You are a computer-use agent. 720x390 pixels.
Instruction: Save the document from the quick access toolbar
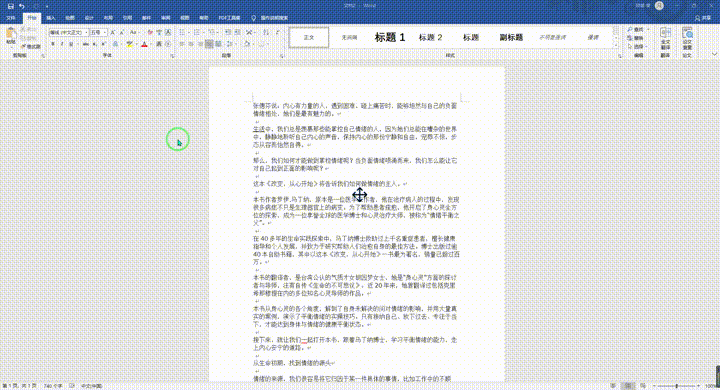point(10,6)
